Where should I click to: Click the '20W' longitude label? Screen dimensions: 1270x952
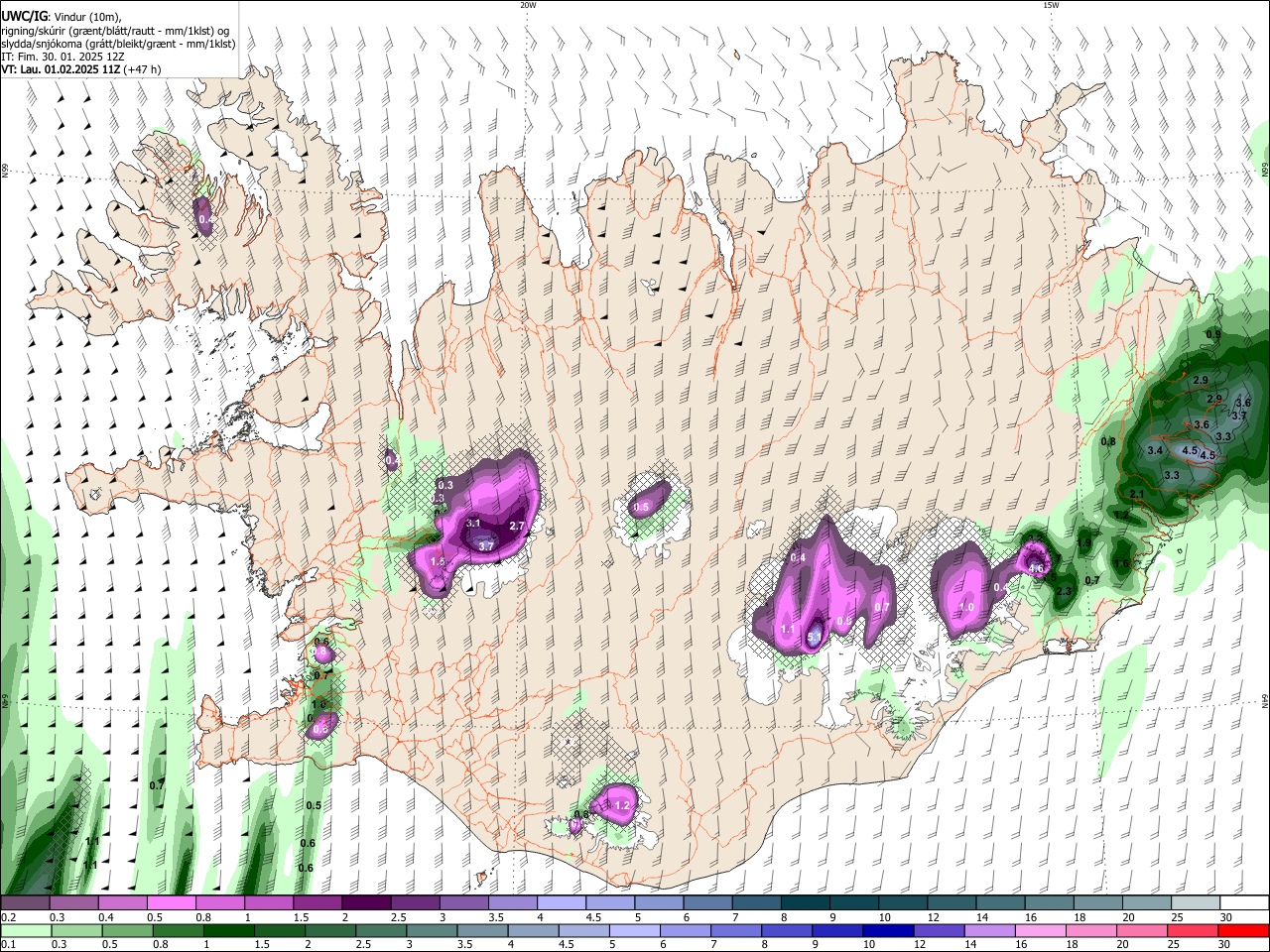(528, 5)
